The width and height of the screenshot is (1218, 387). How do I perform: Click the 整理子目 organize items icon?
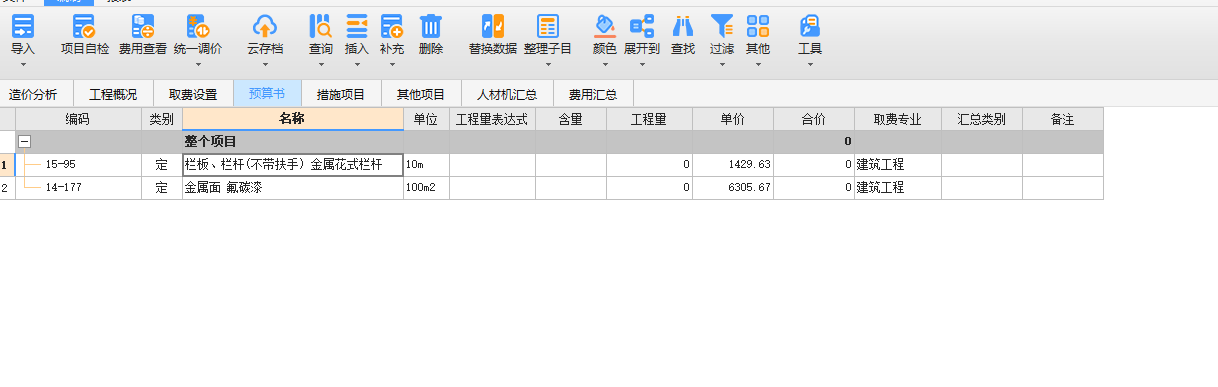point(548,26)
